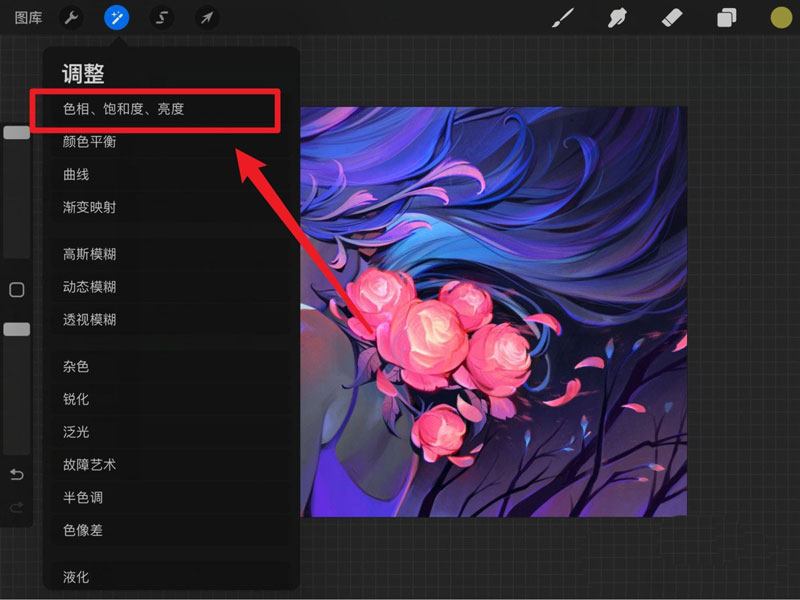
Task: Open the Transform arrow tool
Action: pos(208,17)
